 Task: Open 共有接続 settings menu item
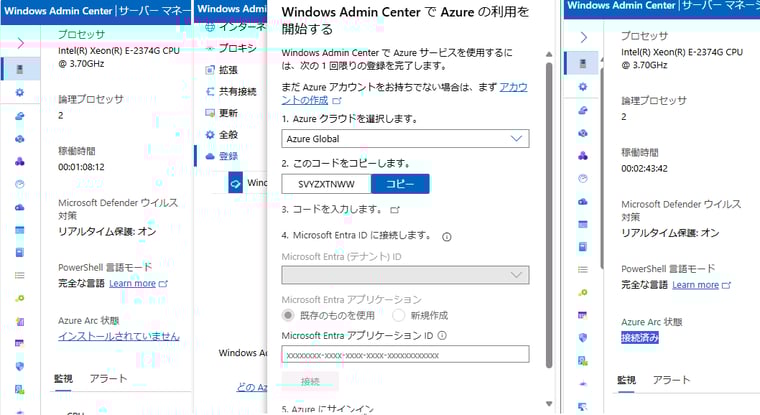pos(231,92)
